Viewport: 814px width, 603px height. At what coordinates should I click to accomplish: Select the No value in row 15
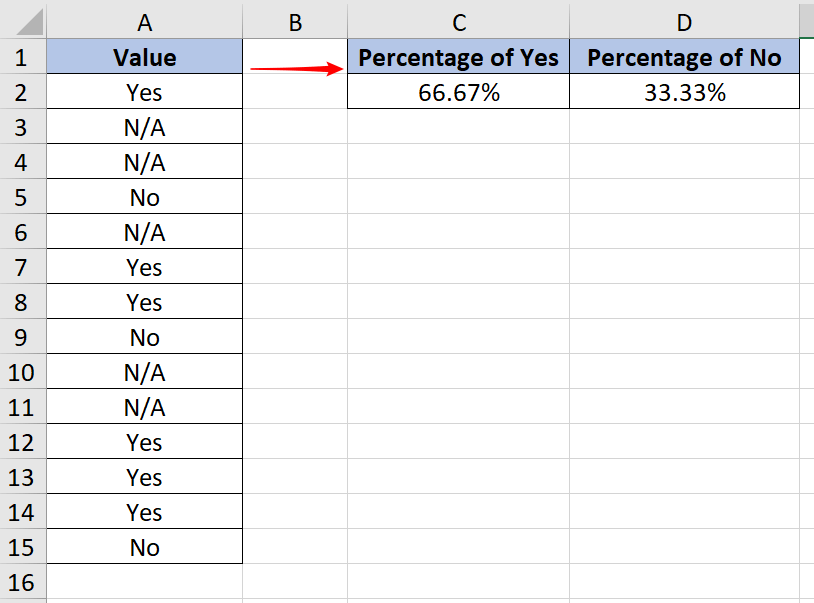(x=144, y=546)
